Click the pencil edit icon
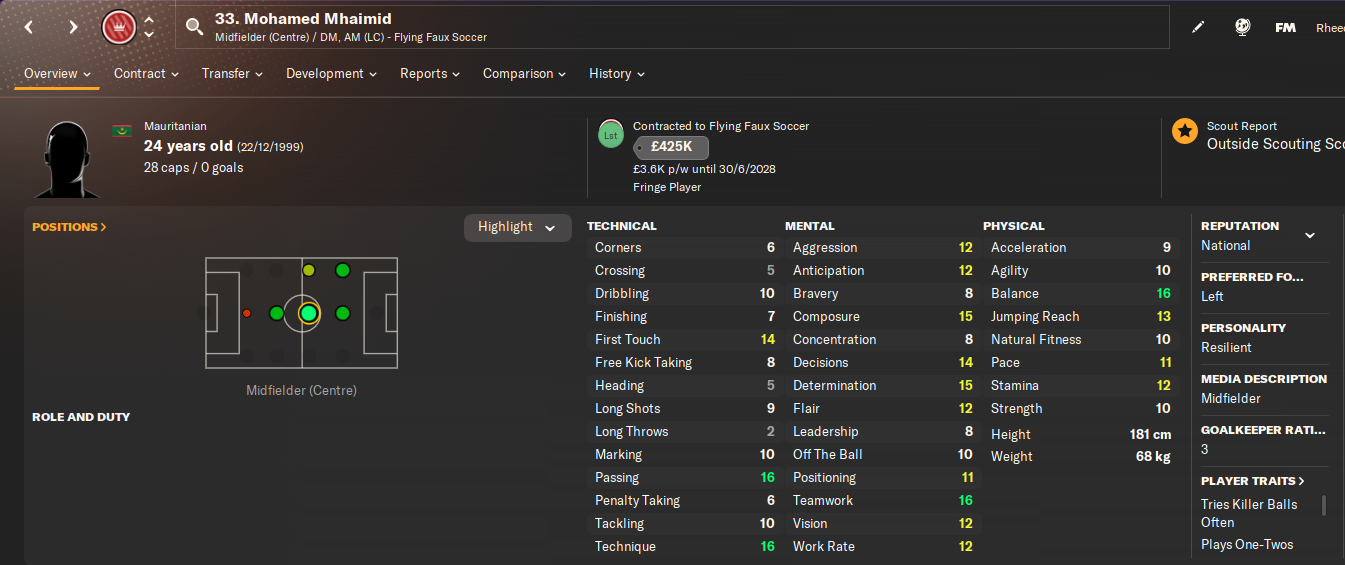This screenshot has width=1345, height=565. 1198,27
